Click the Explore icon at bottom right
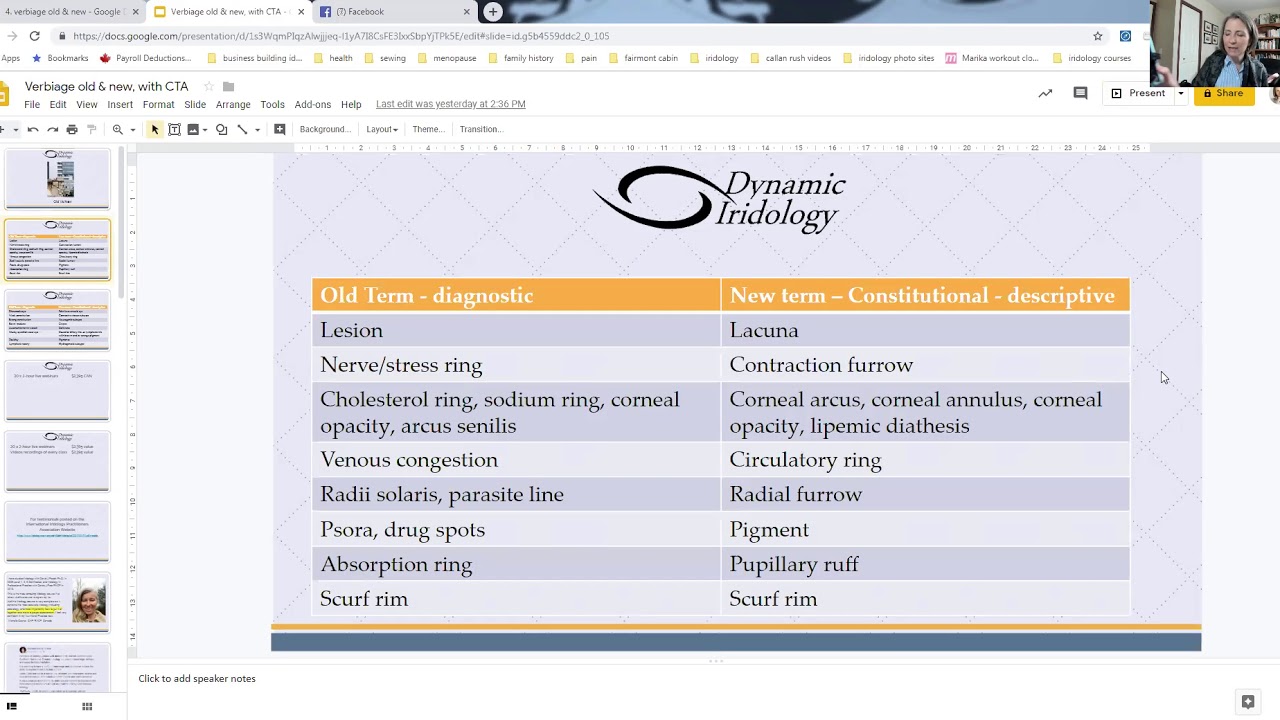 [1247, 702]
